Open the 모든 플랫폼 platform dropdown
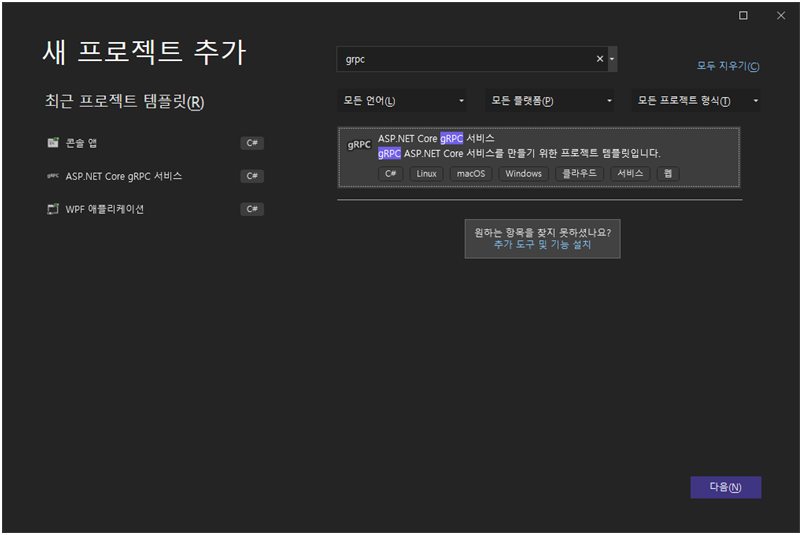Viewport: 802px width, 535px height. (550, 100)
